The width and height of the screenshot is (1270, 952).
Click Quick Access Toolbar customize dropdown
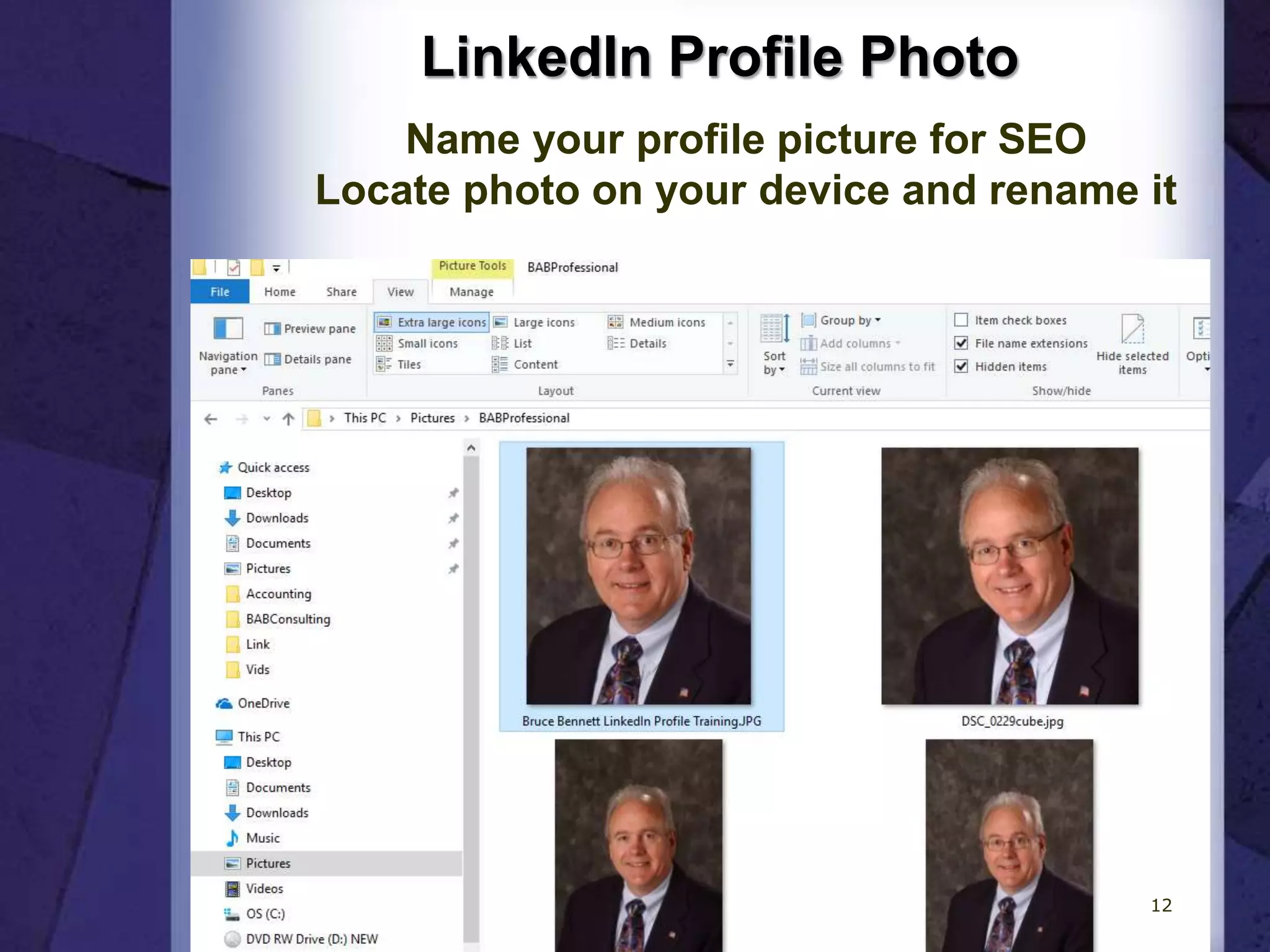click(x=277, y=268)
